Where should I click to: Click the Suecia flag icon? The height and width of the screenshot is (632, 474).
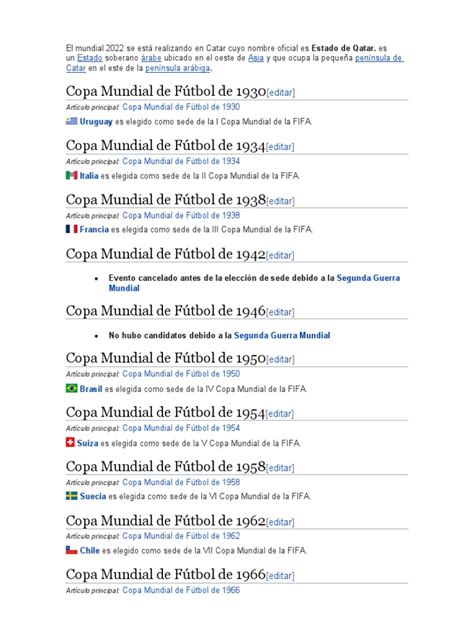point(71,496)
